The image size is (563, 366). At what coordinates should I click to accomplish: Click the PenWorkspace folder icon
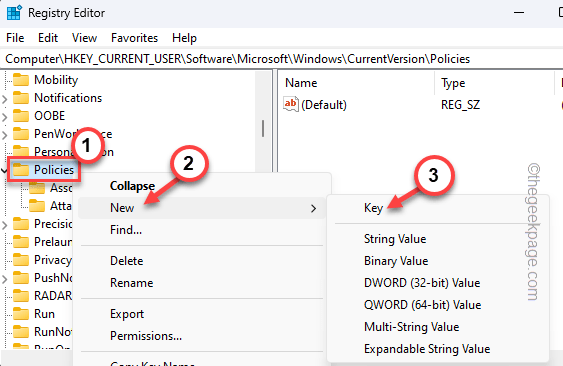pos(21,134)
